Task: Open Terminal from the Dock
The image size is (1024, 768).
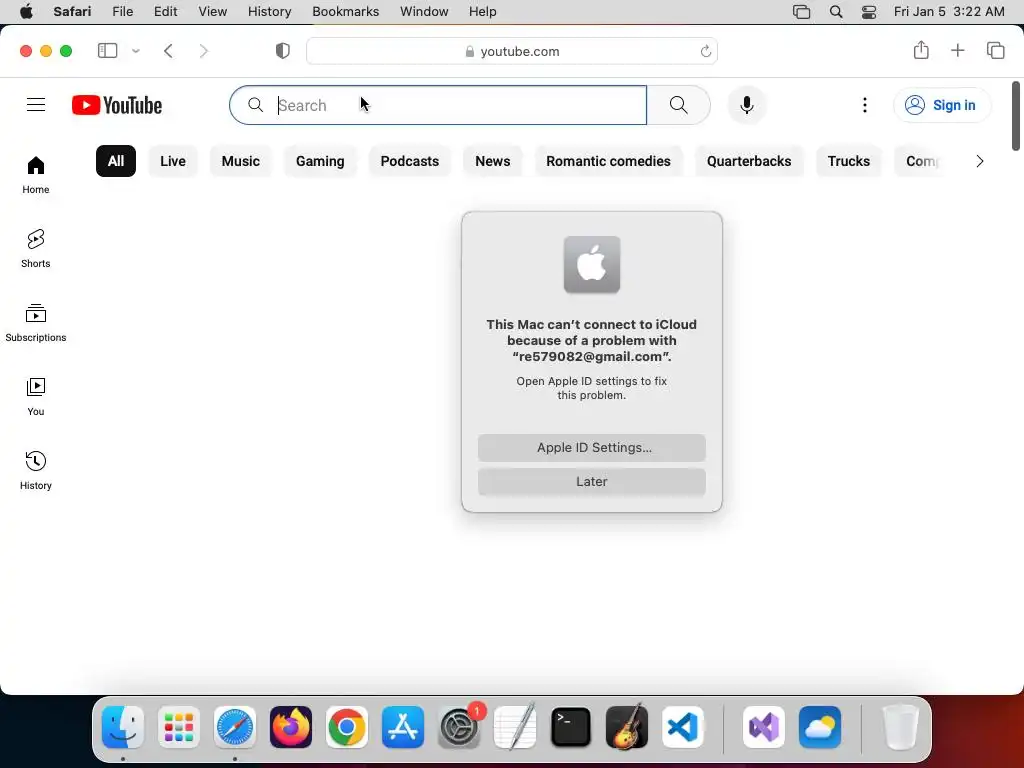Action: click(571, 727)
